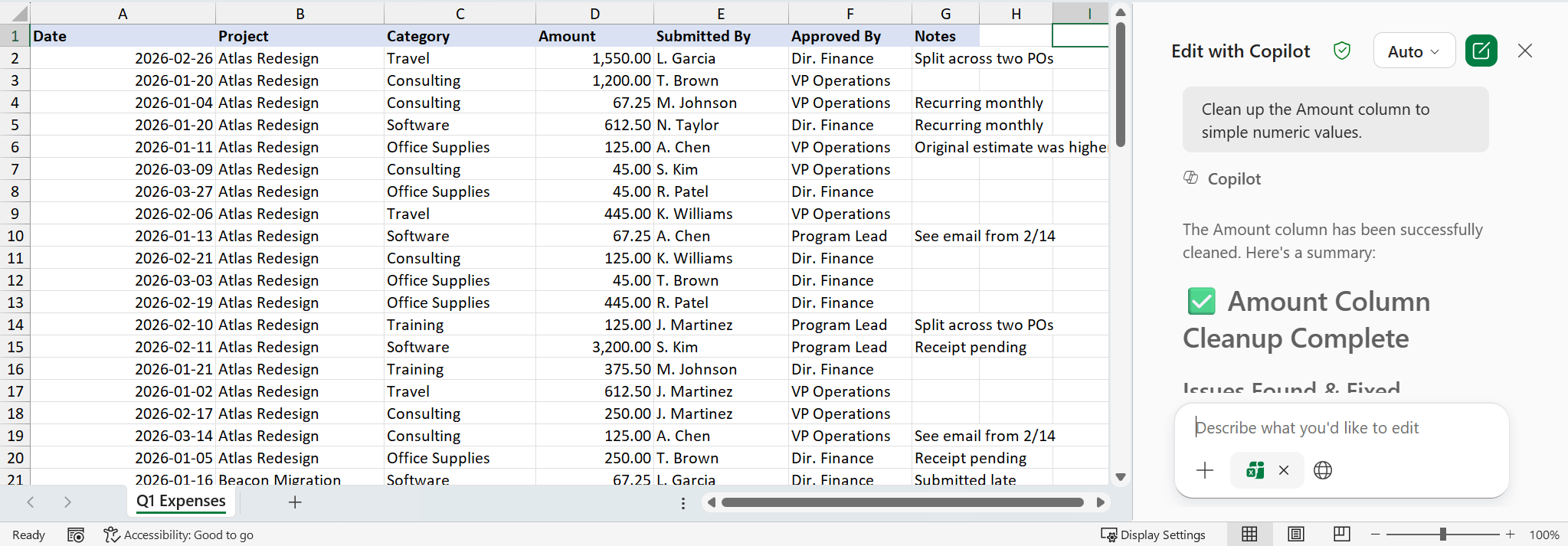The height and width of the screenshot is (546, 1568).
Task: Select row 10 header
Action: pyautogui.click(x=15, y=236)
